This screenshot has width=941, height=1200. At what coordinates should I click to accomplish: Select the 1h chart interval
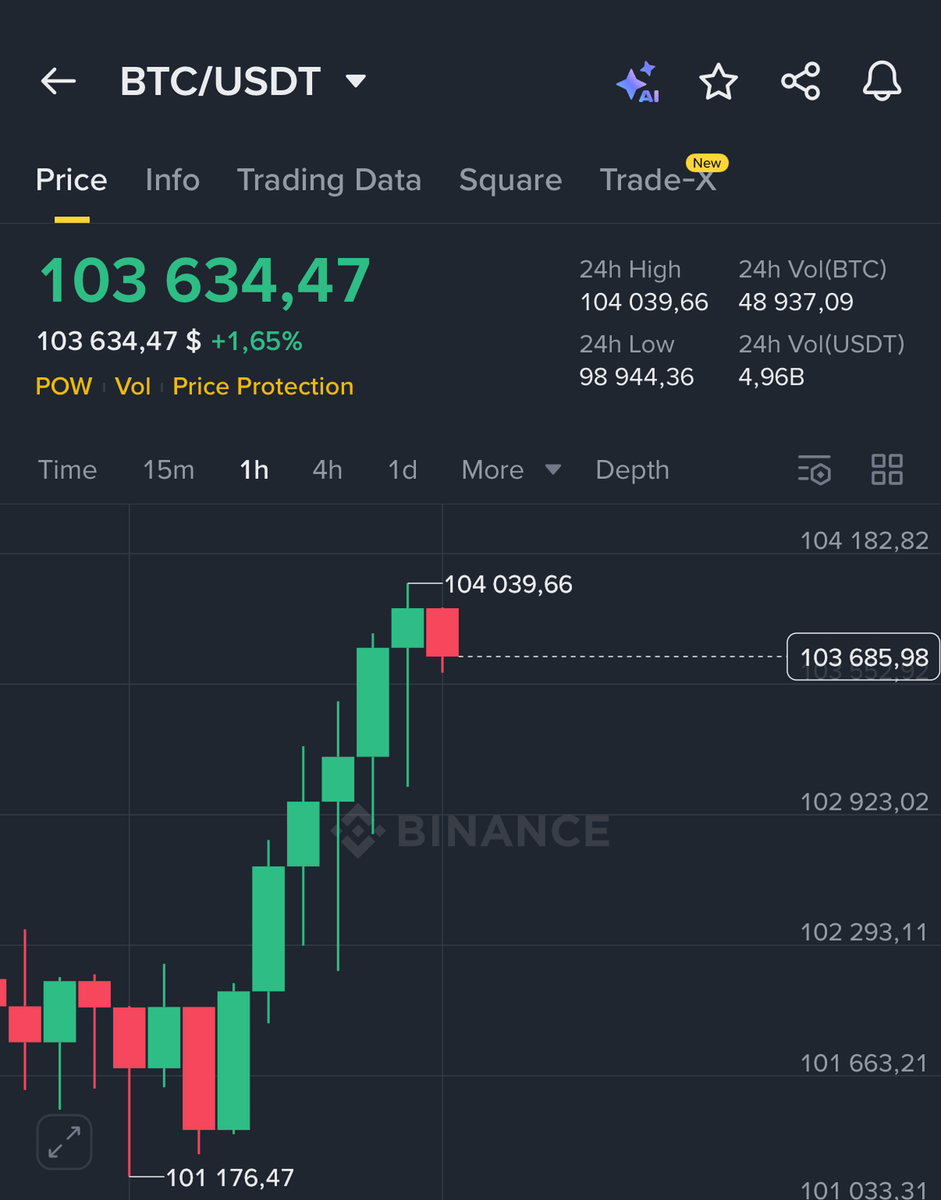[x=254, y=470]
